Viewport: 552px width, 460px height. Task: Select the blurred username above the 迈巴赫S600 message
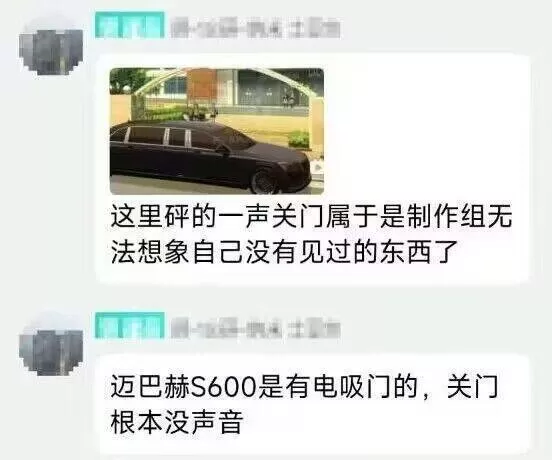(256, 329)
